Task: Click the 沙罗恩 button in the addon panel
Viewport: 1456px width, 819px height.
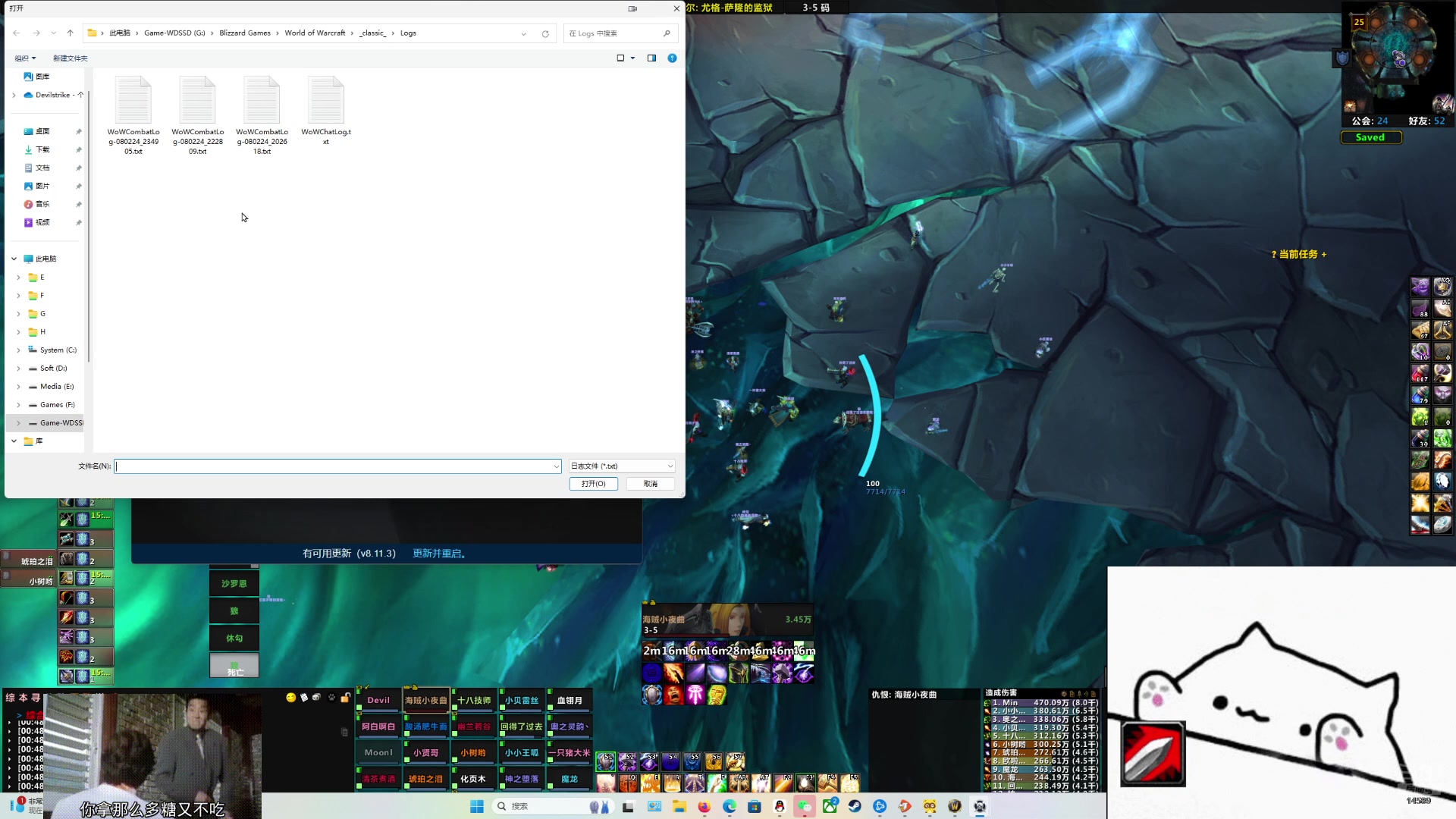Action: (x=234, y=583)
